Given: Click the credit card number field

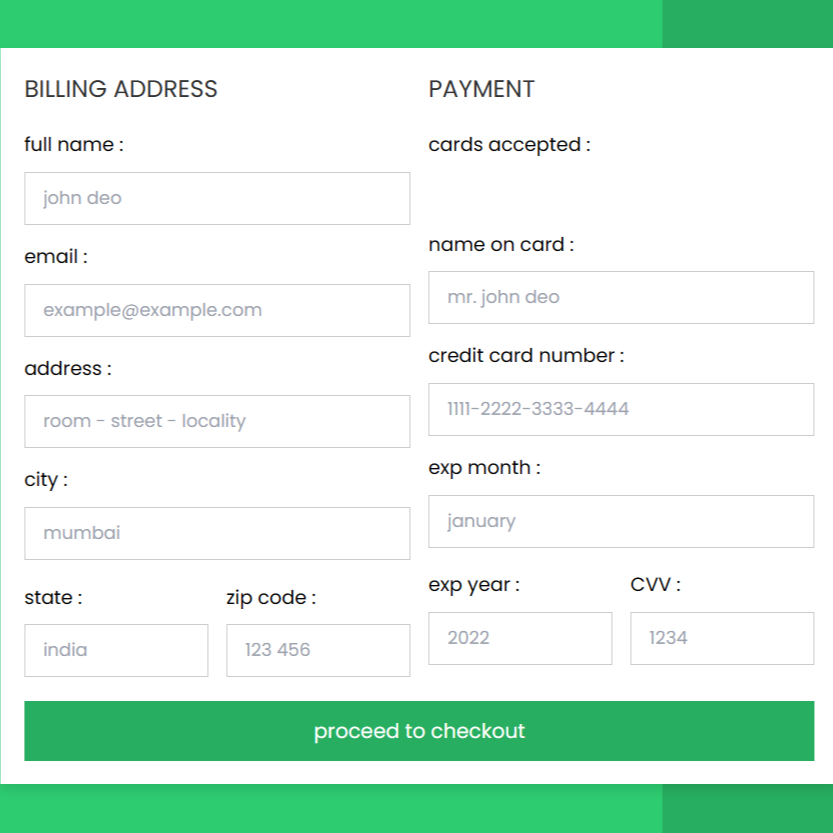Looking at the screenshot, I should tap(621, 410).
